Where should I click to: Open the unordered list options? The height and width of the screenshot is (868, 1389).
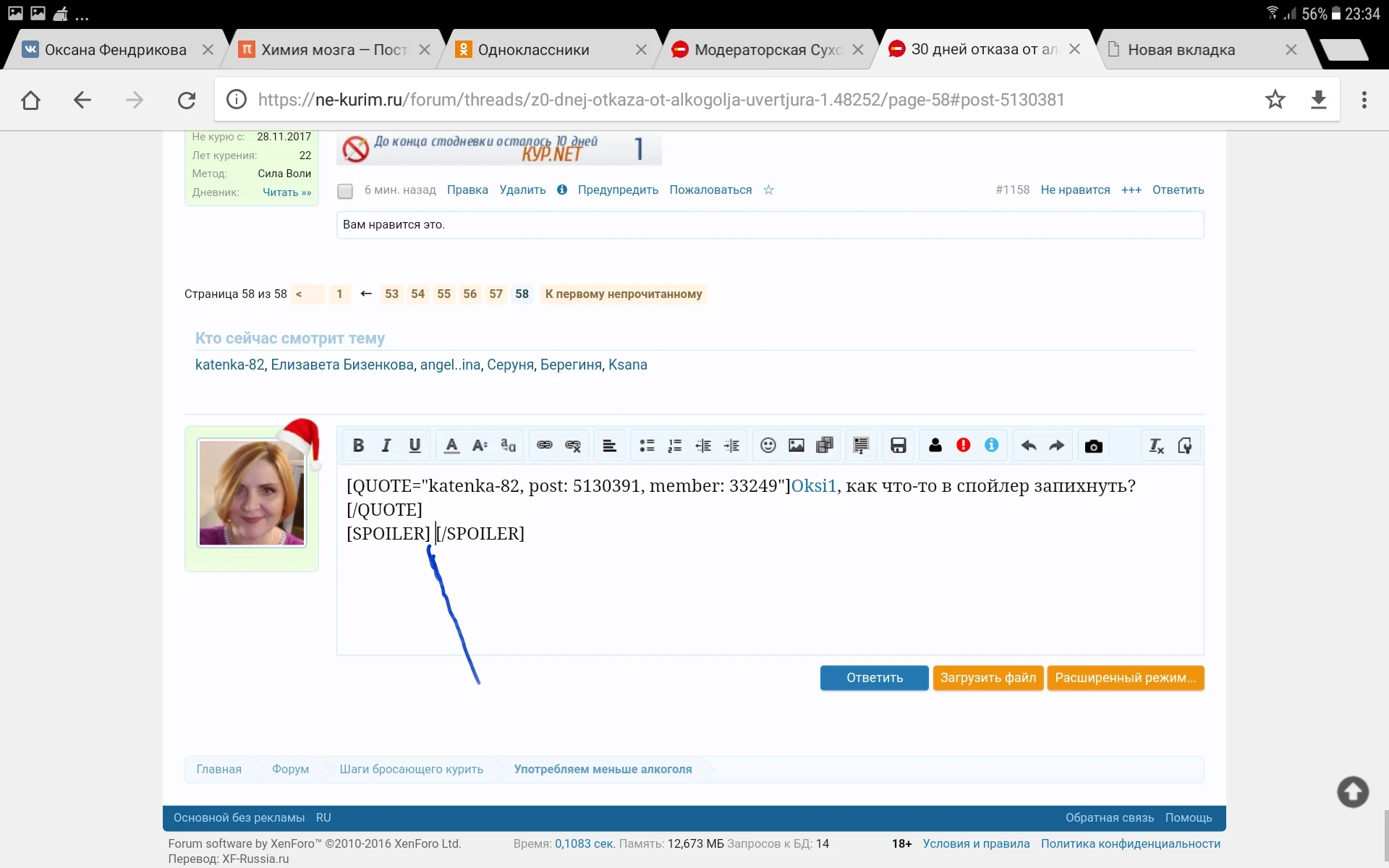(x=646, y=445)
